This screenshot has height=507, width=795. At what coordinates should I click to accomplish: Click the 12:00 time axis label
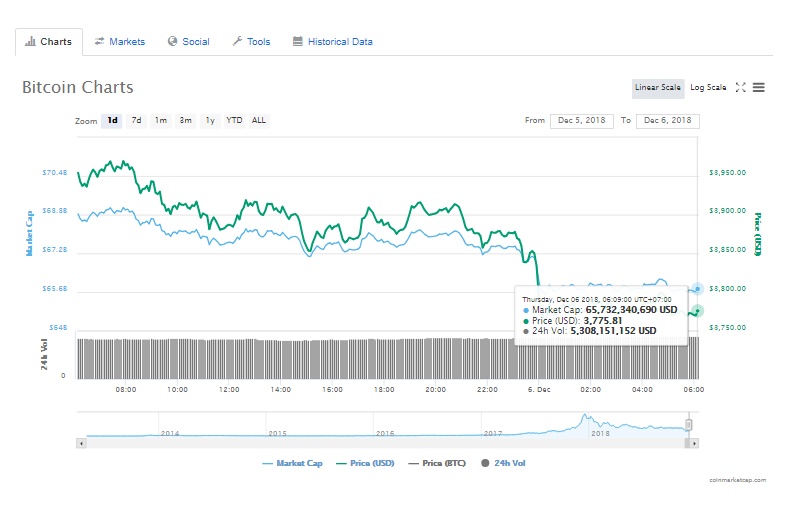point(229,389)
